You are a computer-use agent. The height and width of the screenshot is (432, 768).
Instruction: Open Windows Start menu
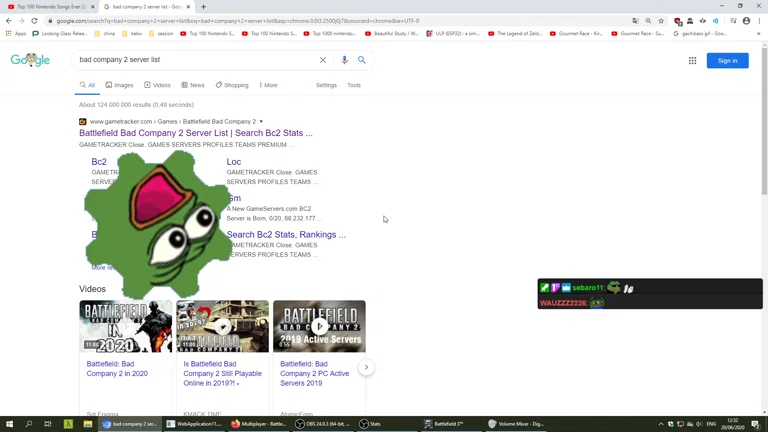pos(9,424)
